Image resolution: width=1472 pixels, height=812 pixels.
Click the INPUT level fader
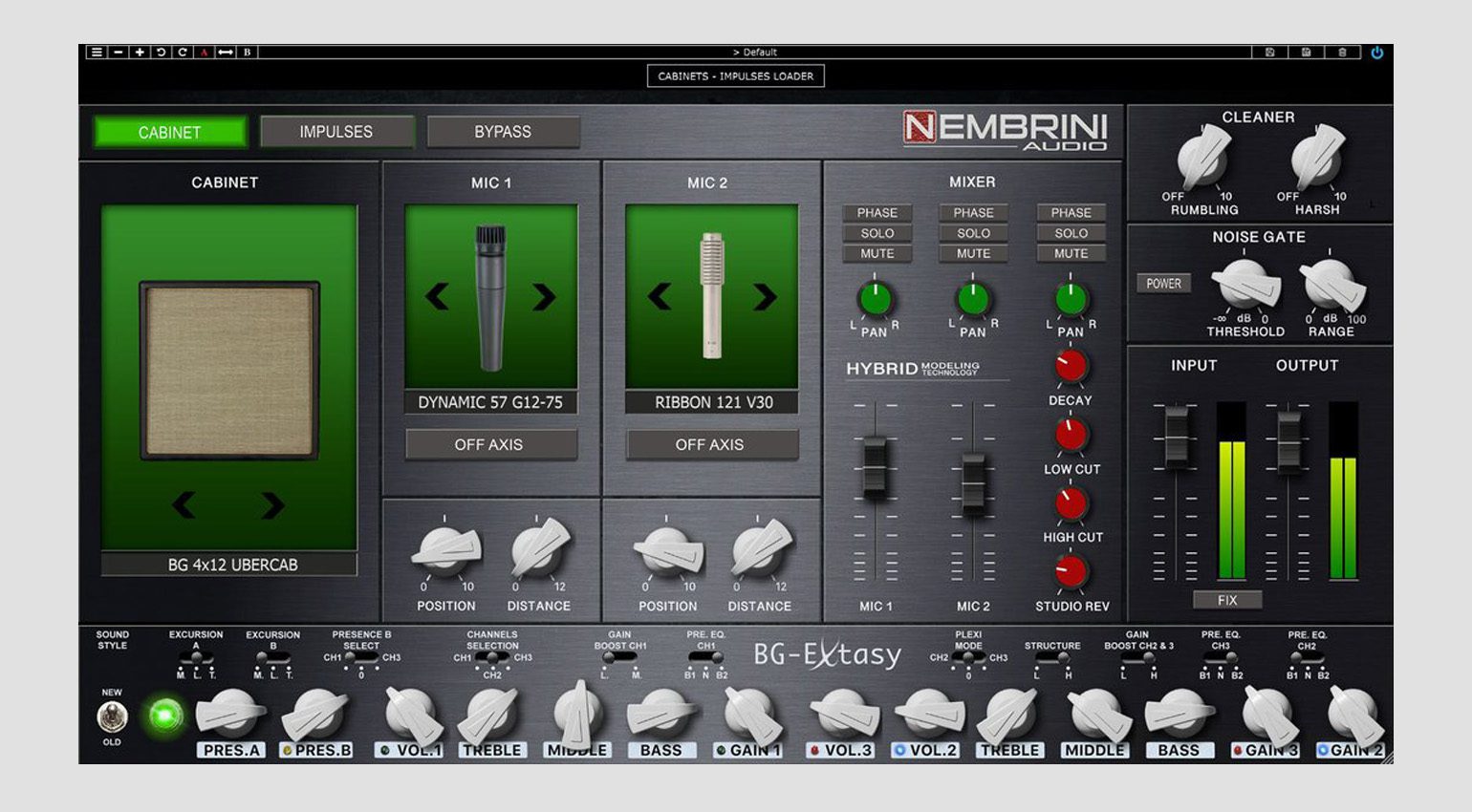(1176, 436)
